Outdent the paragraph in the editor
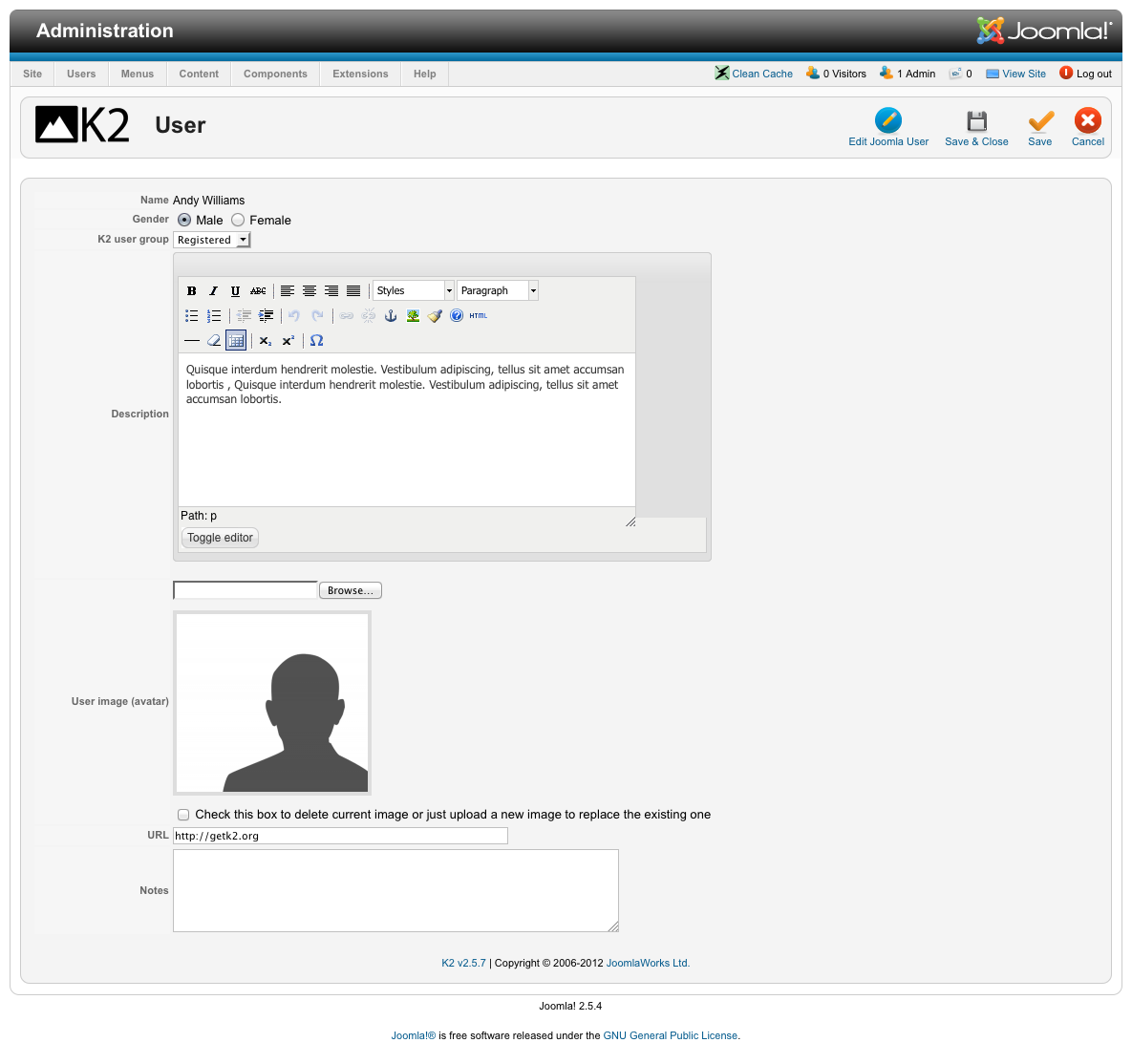Viewport: 1132px width, 1064px height. pos(244,315)
